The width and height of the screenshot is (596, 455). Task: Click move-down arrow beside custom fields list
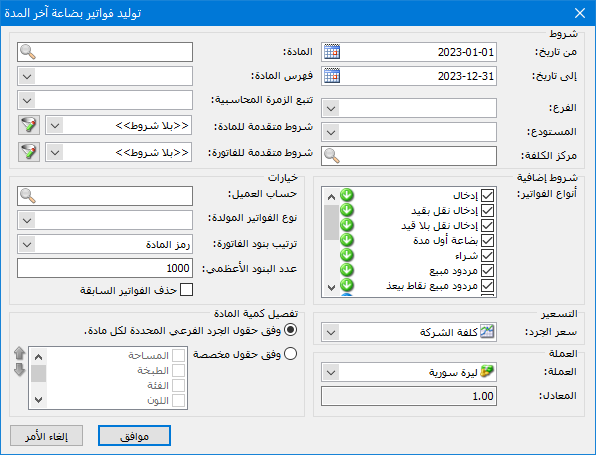[x=19, y=369]
